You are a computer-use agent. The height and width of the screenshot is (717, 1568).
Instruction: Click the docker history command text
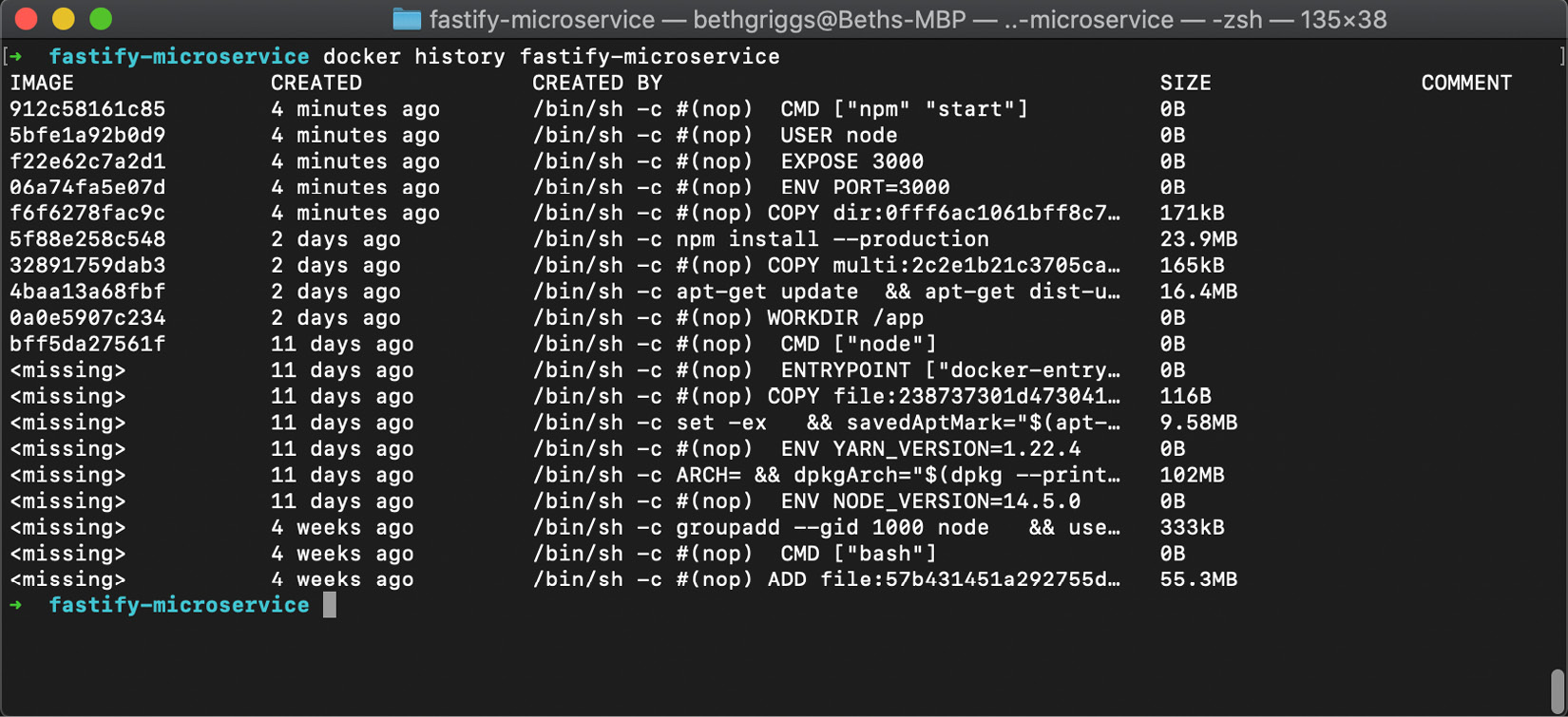(551, 57)
